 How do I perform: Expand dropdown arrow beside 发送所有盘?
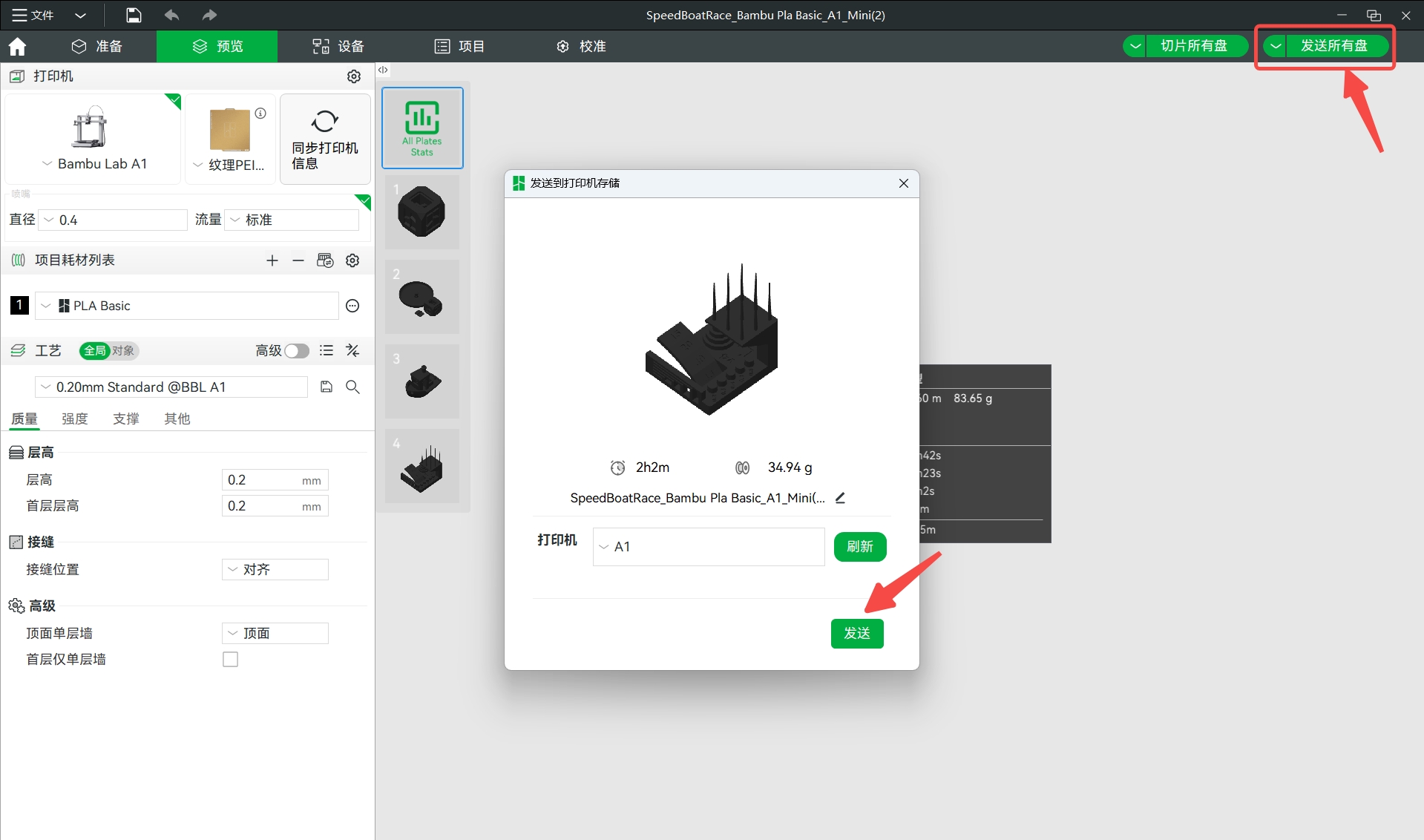point(1275,46)
